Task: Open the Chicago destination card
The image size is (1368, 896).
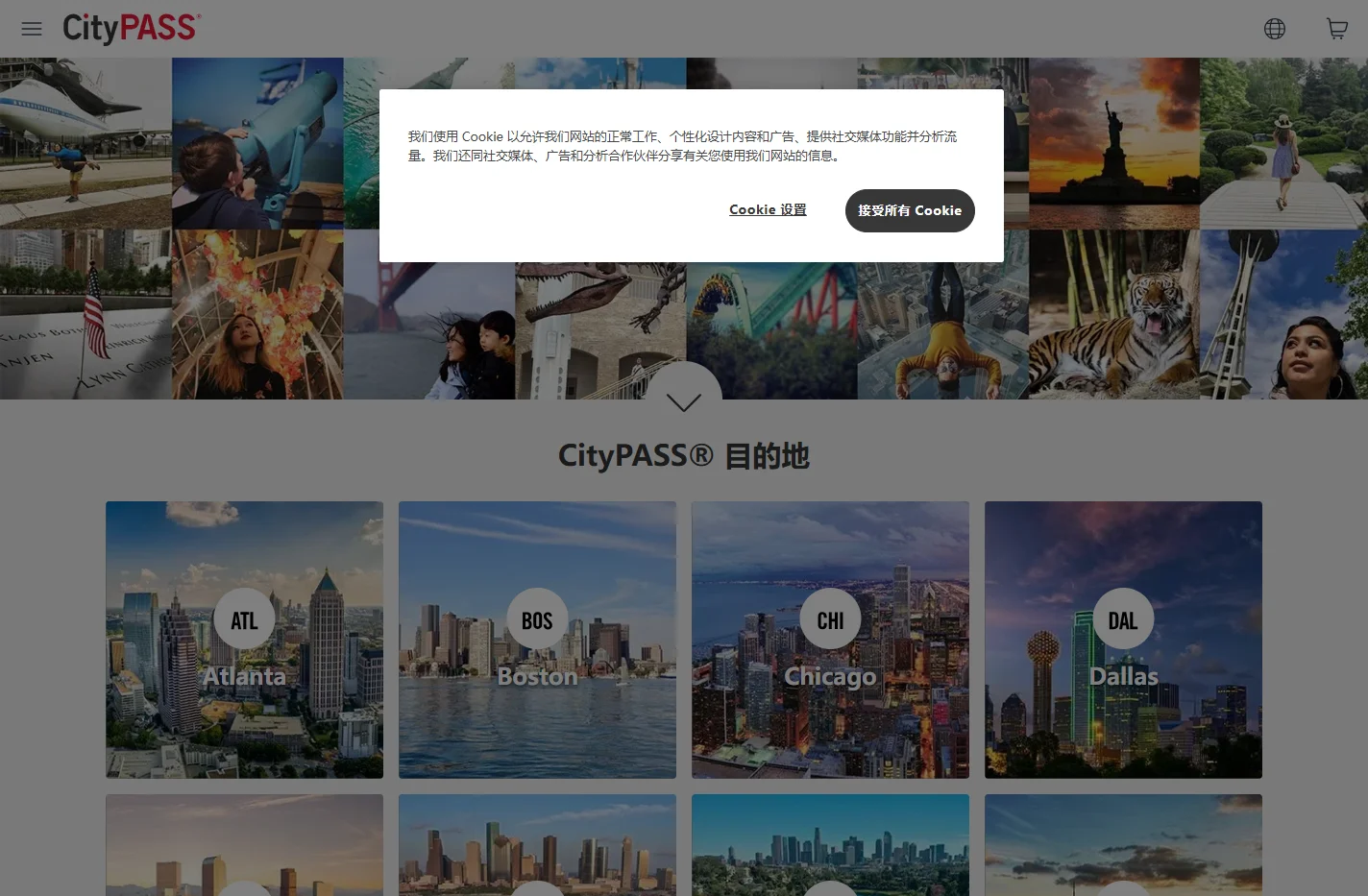Action: point(830,640)
